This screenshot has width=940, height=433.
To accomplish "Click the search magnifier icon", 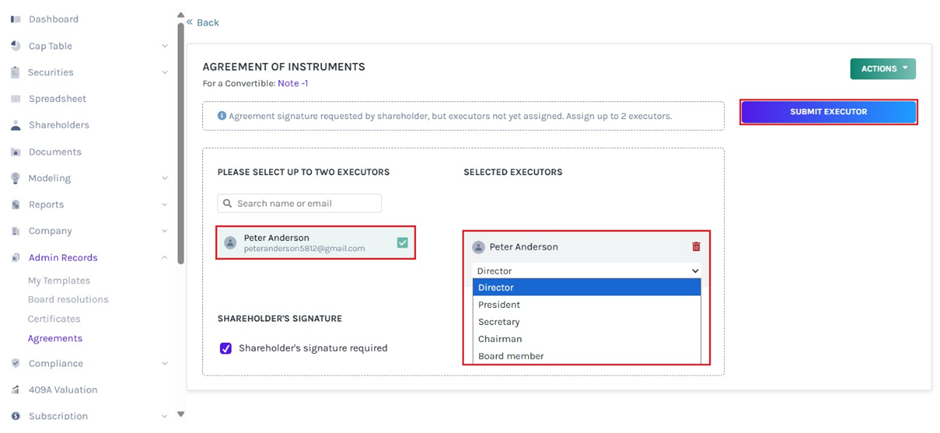I will click(227, 203).
